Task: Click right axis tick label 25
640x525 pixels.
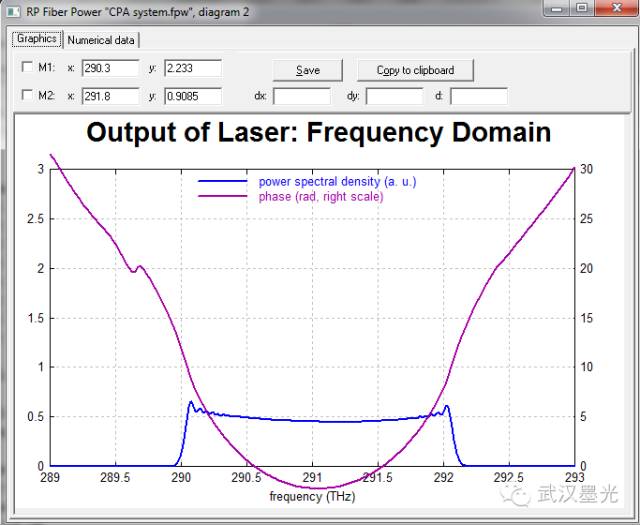Action: tap(587, 219)
